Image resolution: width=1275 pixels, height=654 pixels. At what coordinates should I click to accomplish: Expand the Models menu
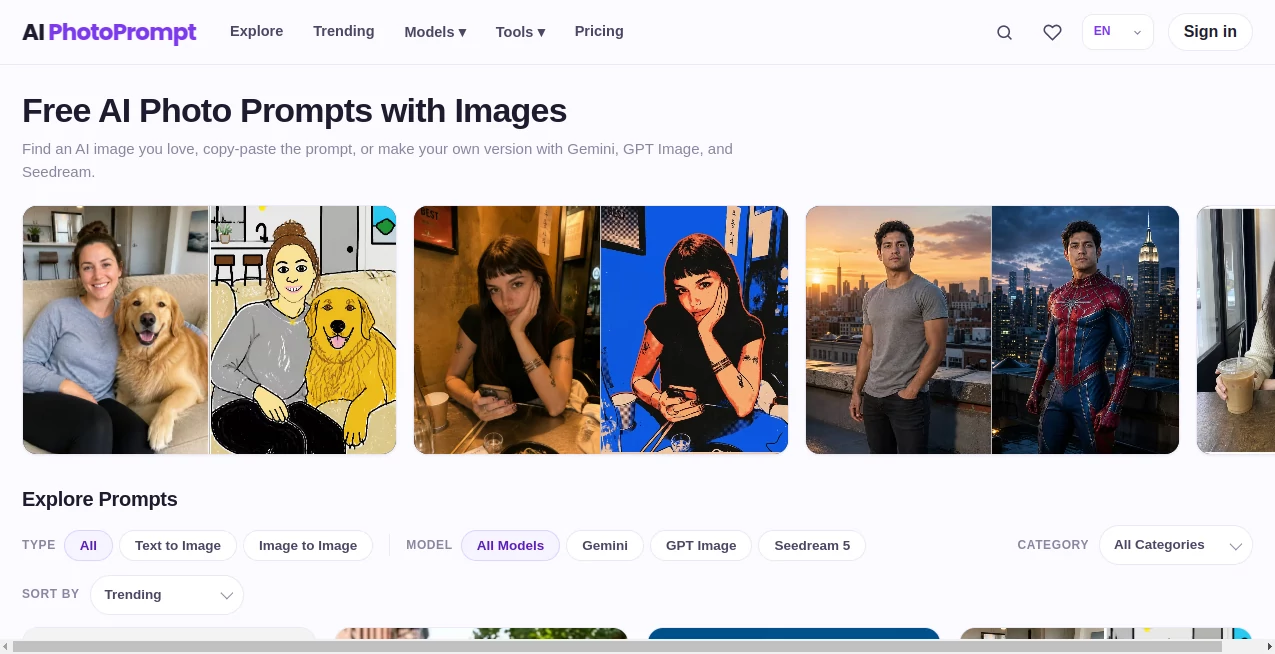point(435,32)
